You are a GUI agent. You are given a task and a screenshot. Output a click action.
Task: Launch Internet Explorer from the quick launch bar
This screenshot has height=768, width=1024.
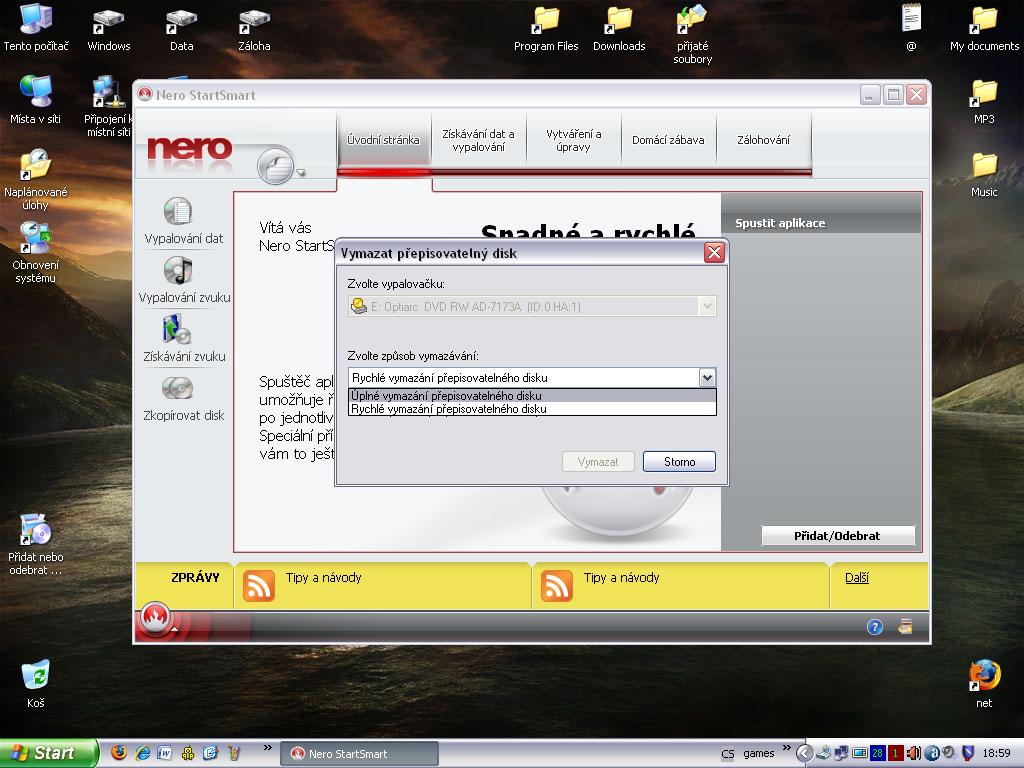coord(142,753)
